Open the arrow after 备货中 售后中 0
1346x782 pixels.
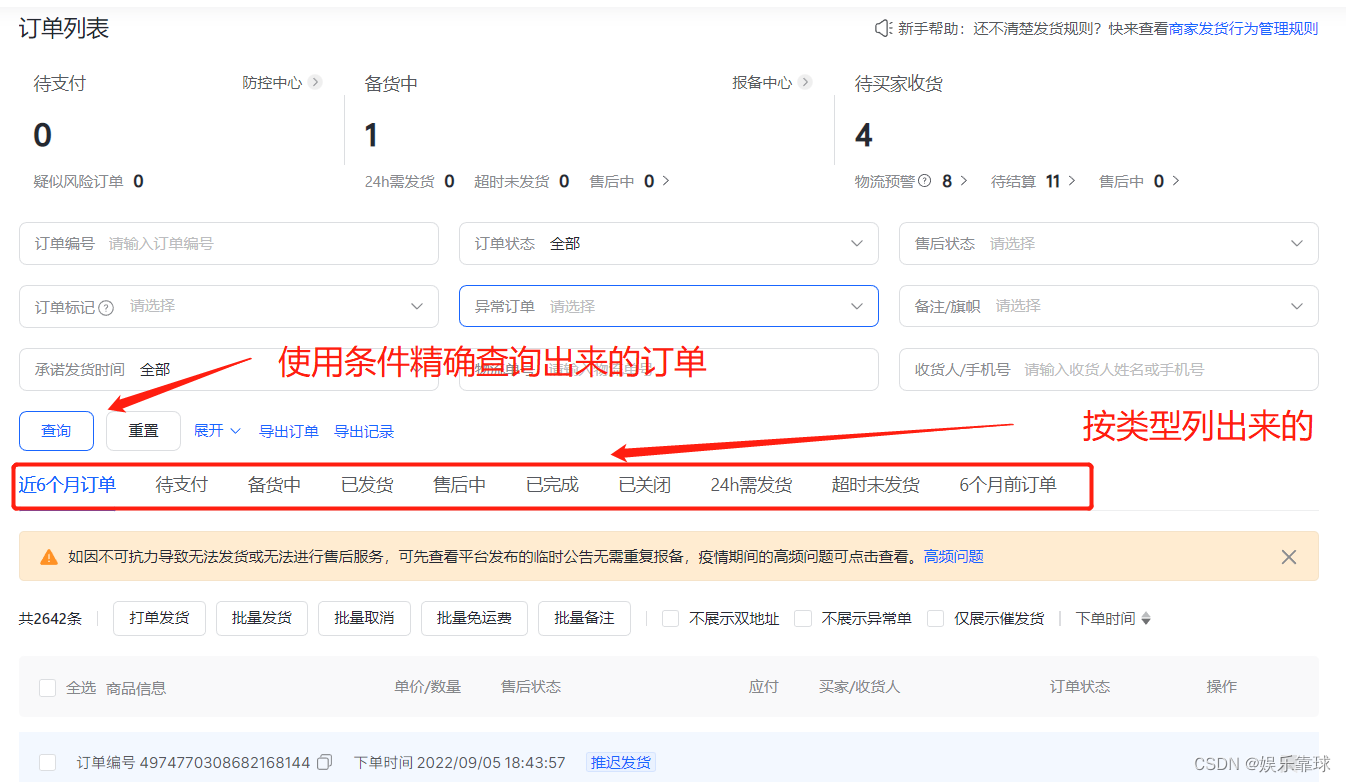(x=666, y=181)
